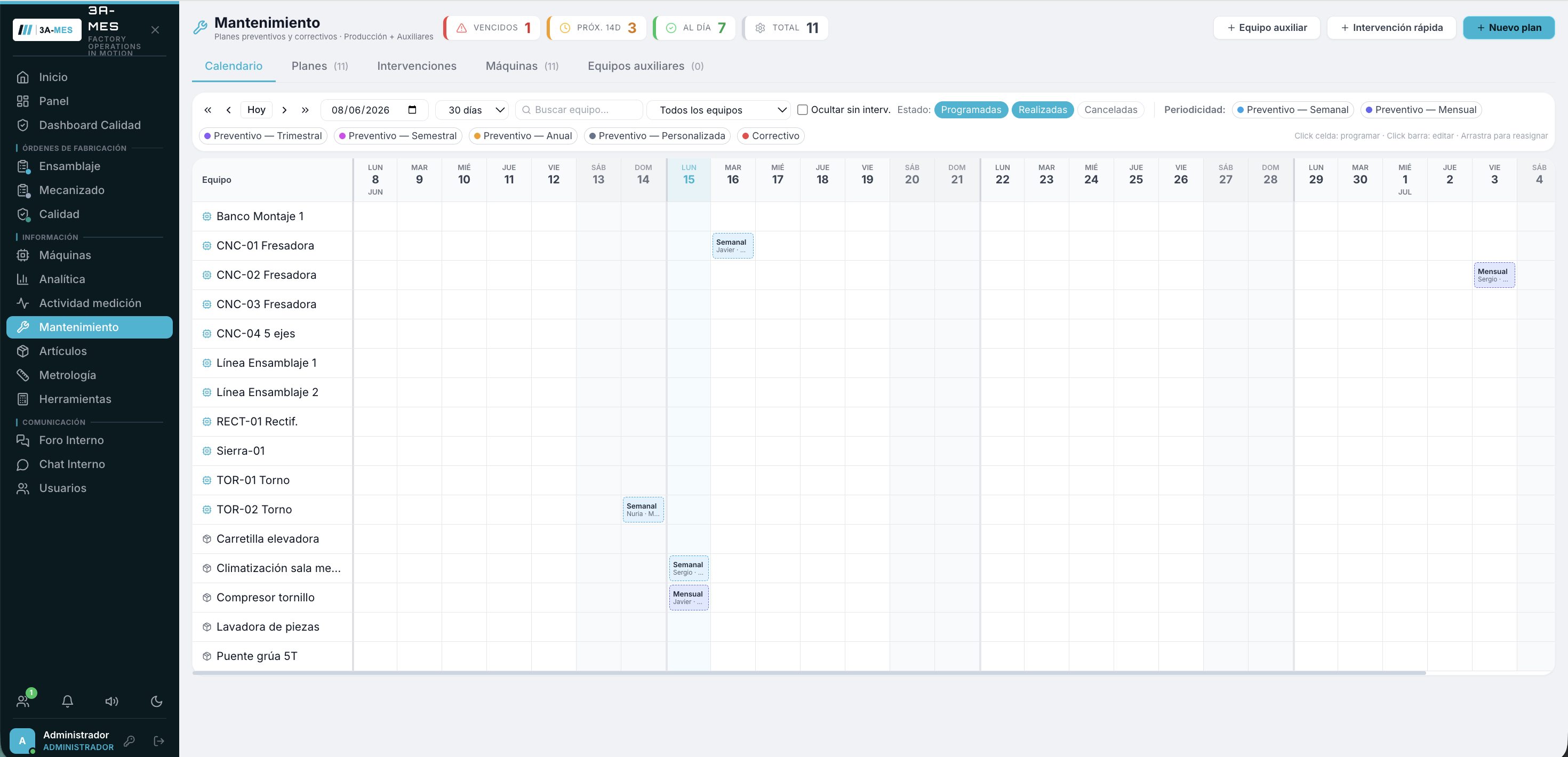Screen dimensions: 1568x757
Task: Switch to Equipos auxiliares tab
Action: (646, 66)
